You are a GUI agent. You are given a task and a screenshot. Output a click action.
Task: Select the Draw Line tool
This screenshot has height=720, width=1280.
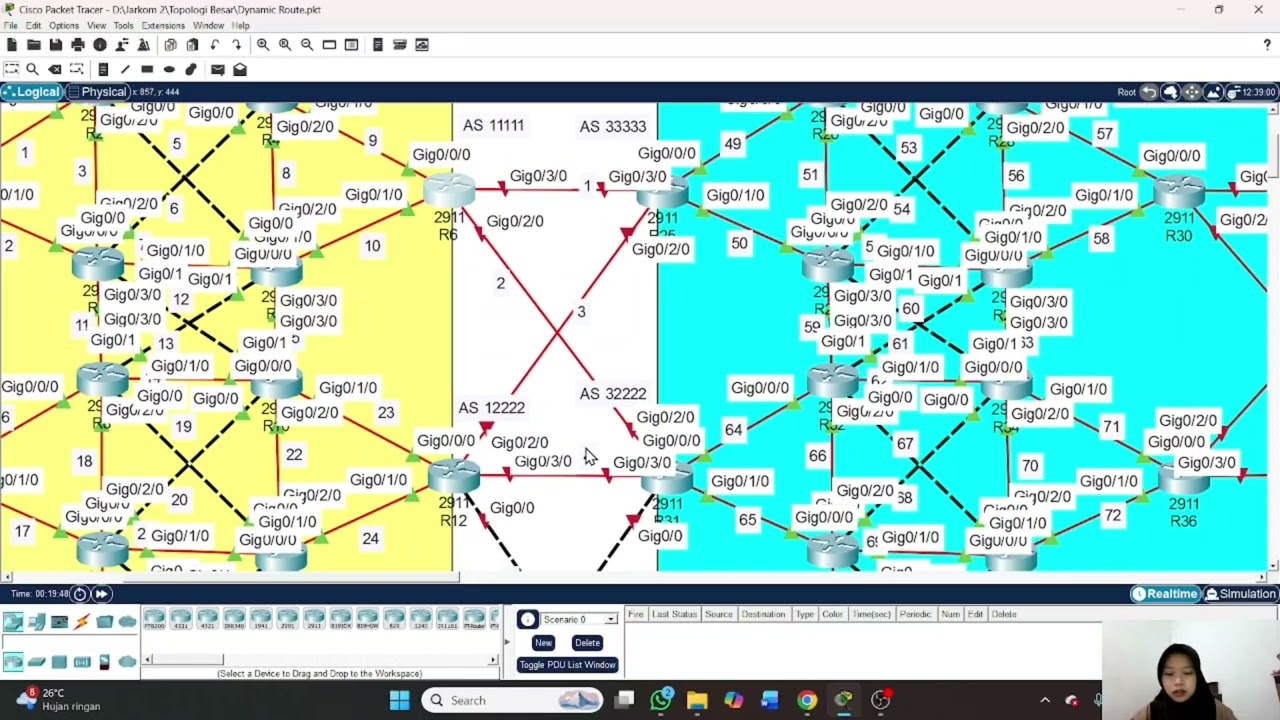pyautogui.click(x=125, y=69)
